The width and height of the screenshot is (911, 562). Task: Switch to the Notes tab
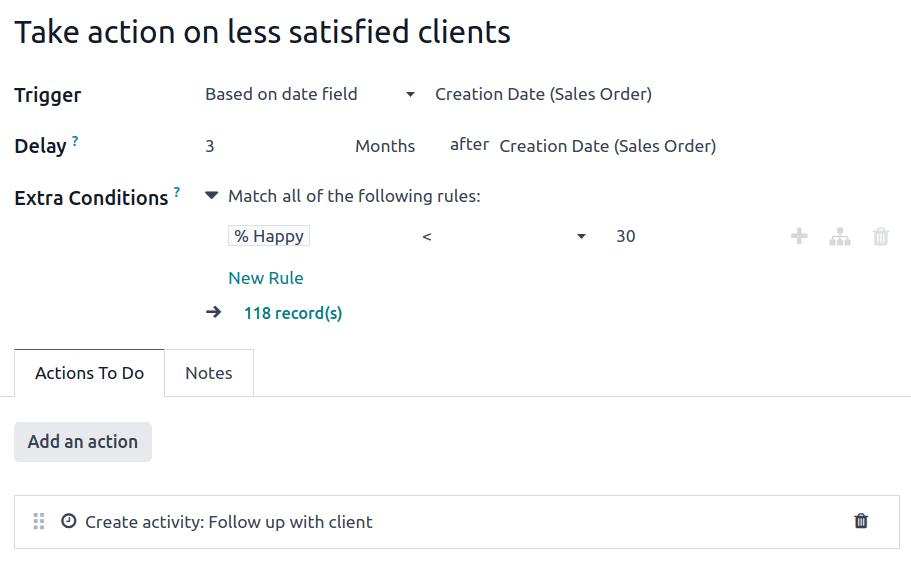coord(208,373)
